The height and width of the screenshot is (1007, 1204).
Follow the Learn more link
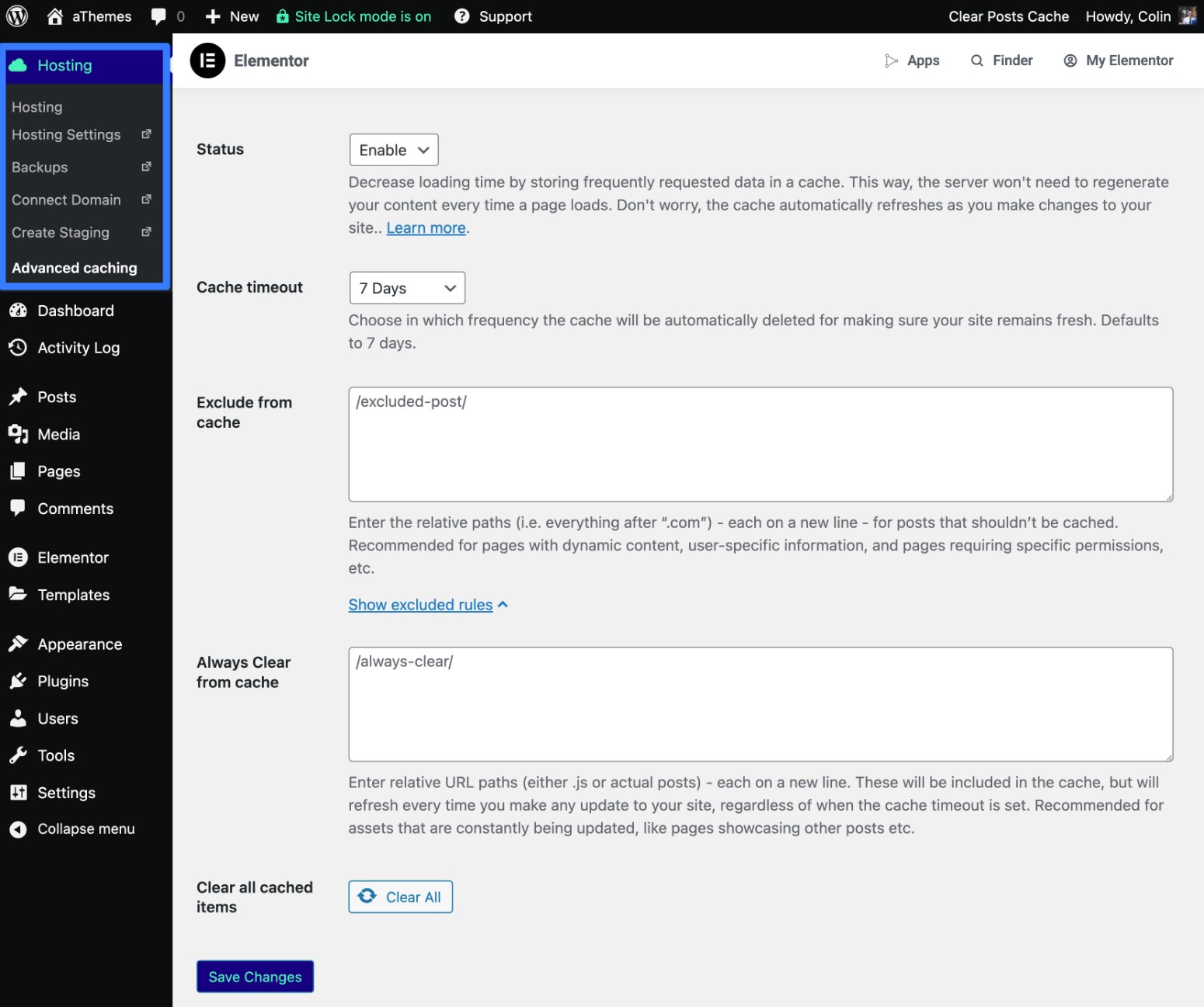coord(426,228)
